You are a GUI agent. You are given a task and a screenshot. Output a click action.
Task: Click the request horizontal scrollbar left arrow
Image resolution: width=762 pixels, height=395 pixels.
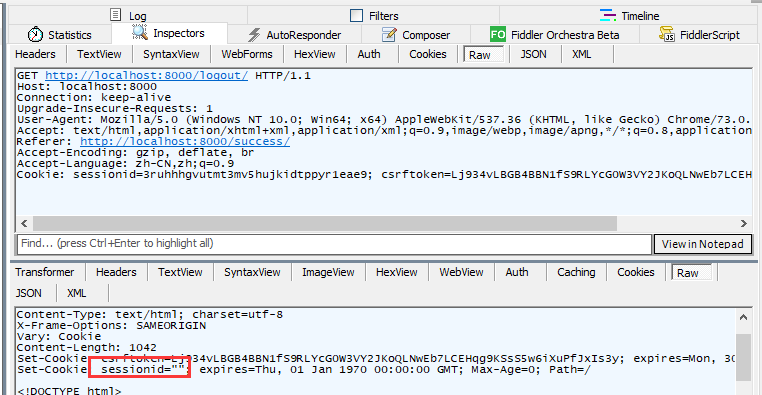tap(24, 223)
